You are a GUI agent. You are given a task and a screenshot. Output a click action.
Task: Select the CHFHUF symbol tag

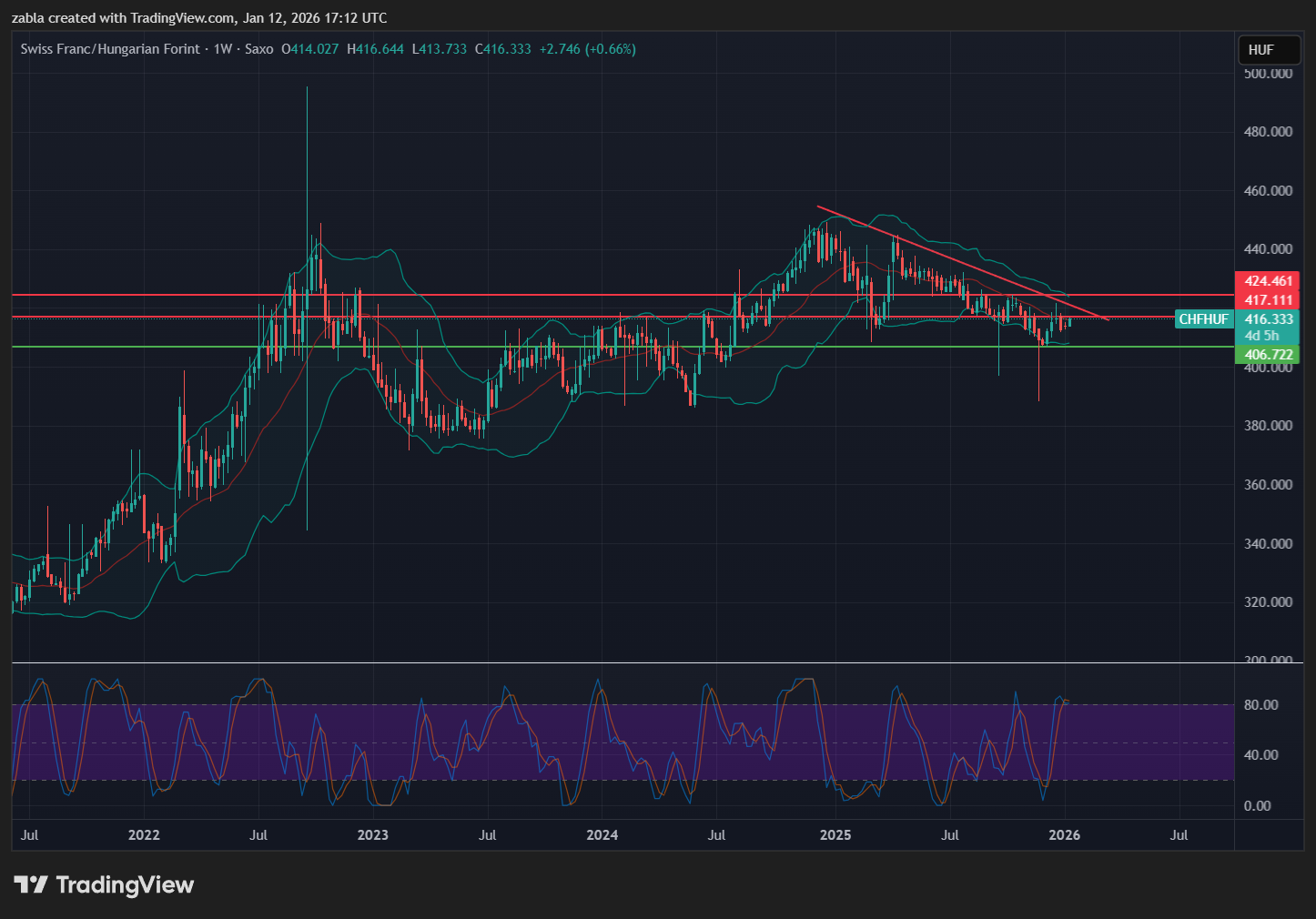[1203, 319]
